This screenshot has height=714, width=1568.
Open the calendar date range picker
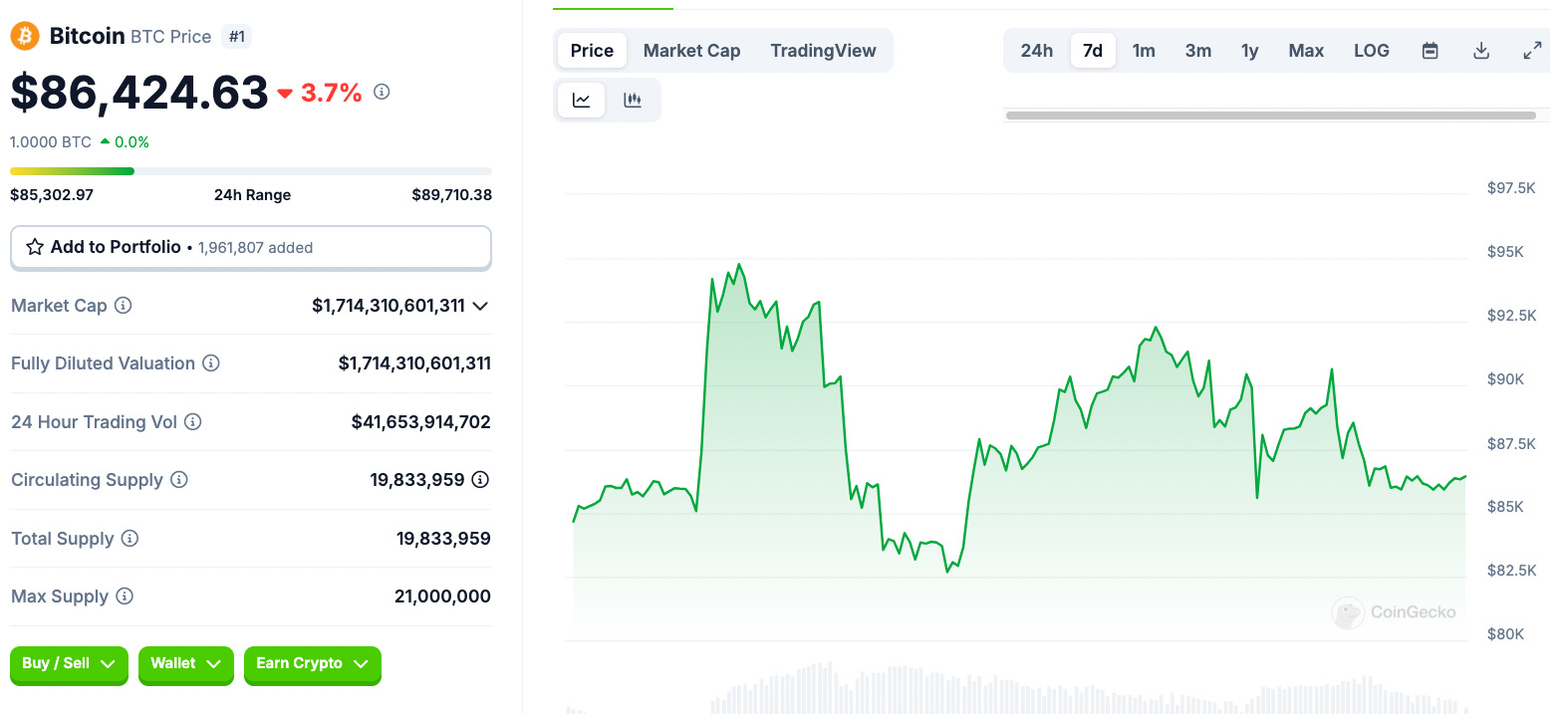(x=1431, y=51)
